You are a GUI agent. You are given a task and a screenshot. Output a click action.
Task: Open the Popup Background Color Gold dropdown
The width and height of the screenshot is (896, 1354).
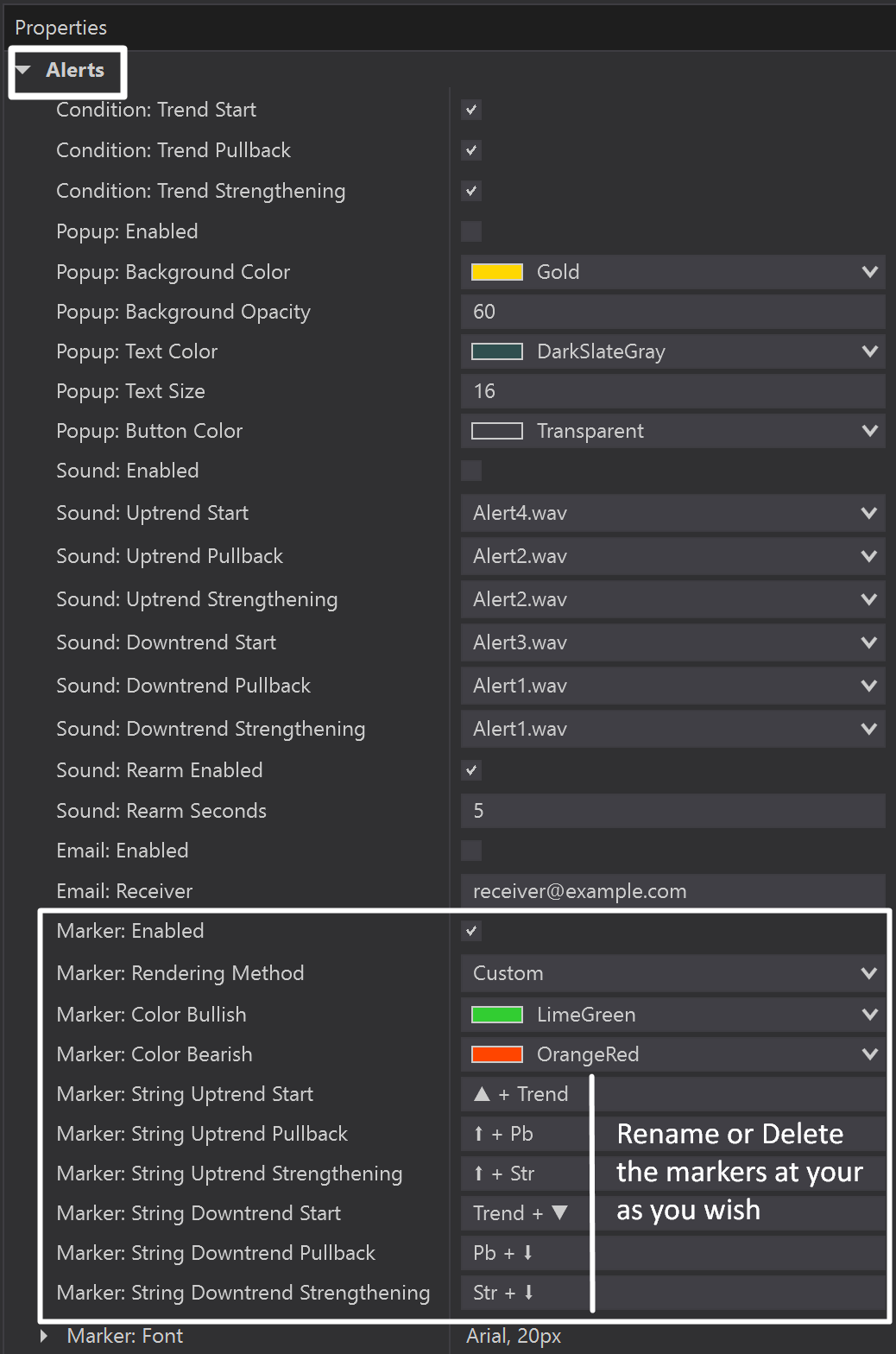[x=673, y=272]
